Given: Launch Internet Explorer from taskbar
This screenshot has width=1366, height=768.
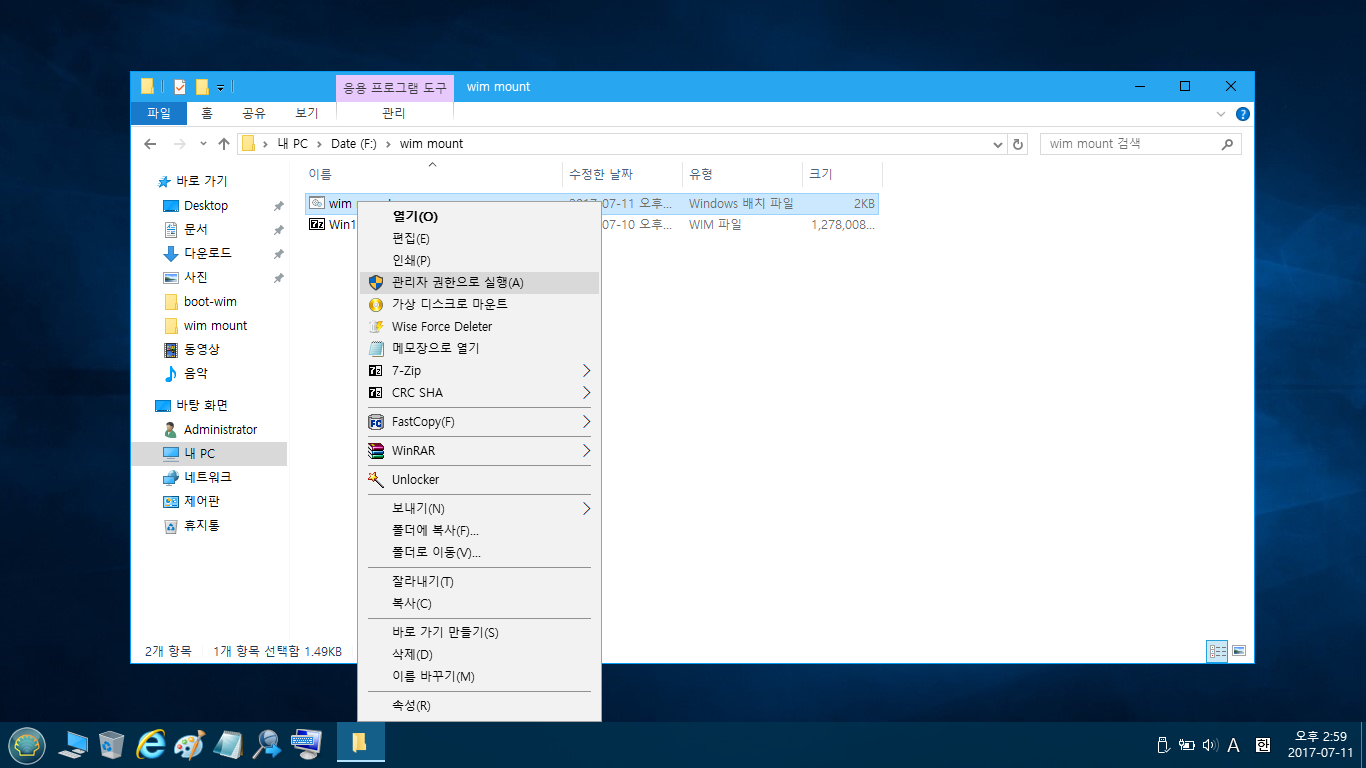Looking at the screenshot, I should 151,744.
